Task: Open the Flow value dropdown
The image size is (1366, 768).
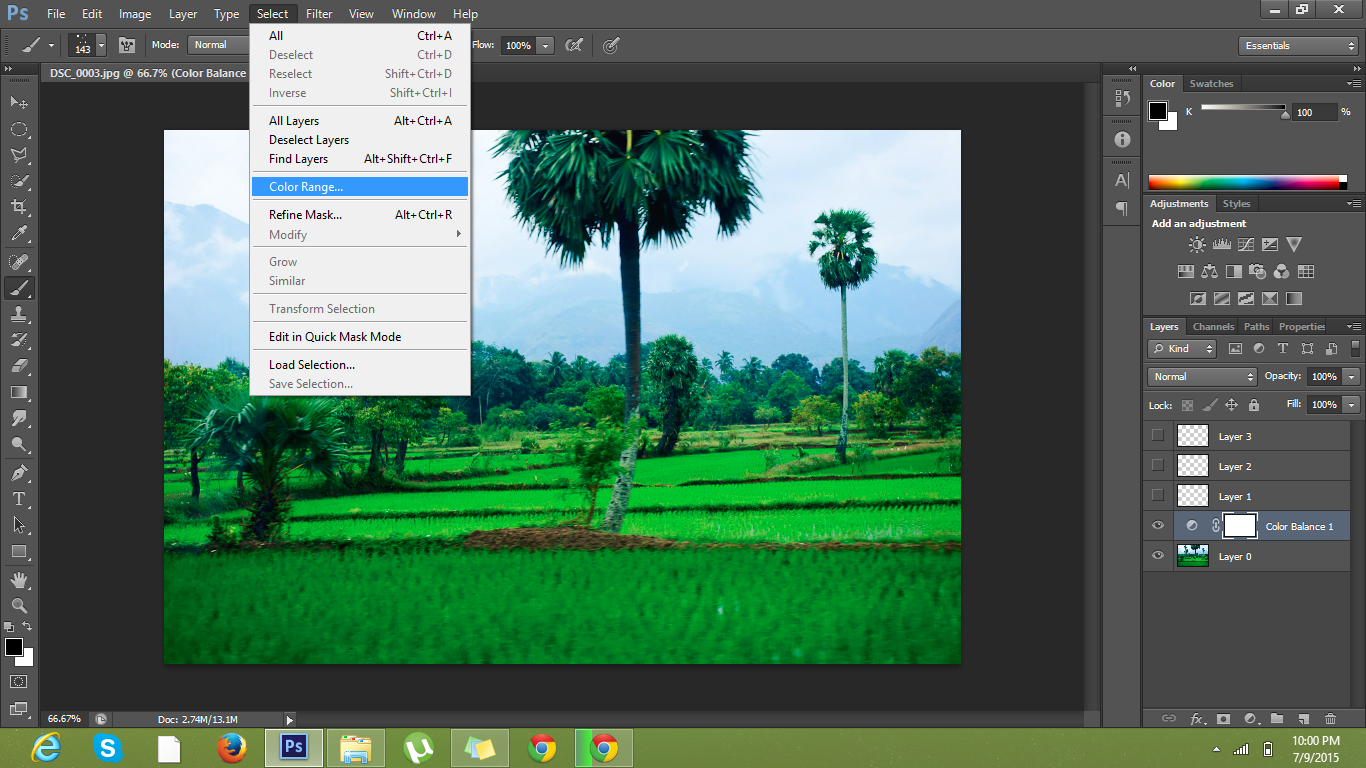Action: click(546, 46)
